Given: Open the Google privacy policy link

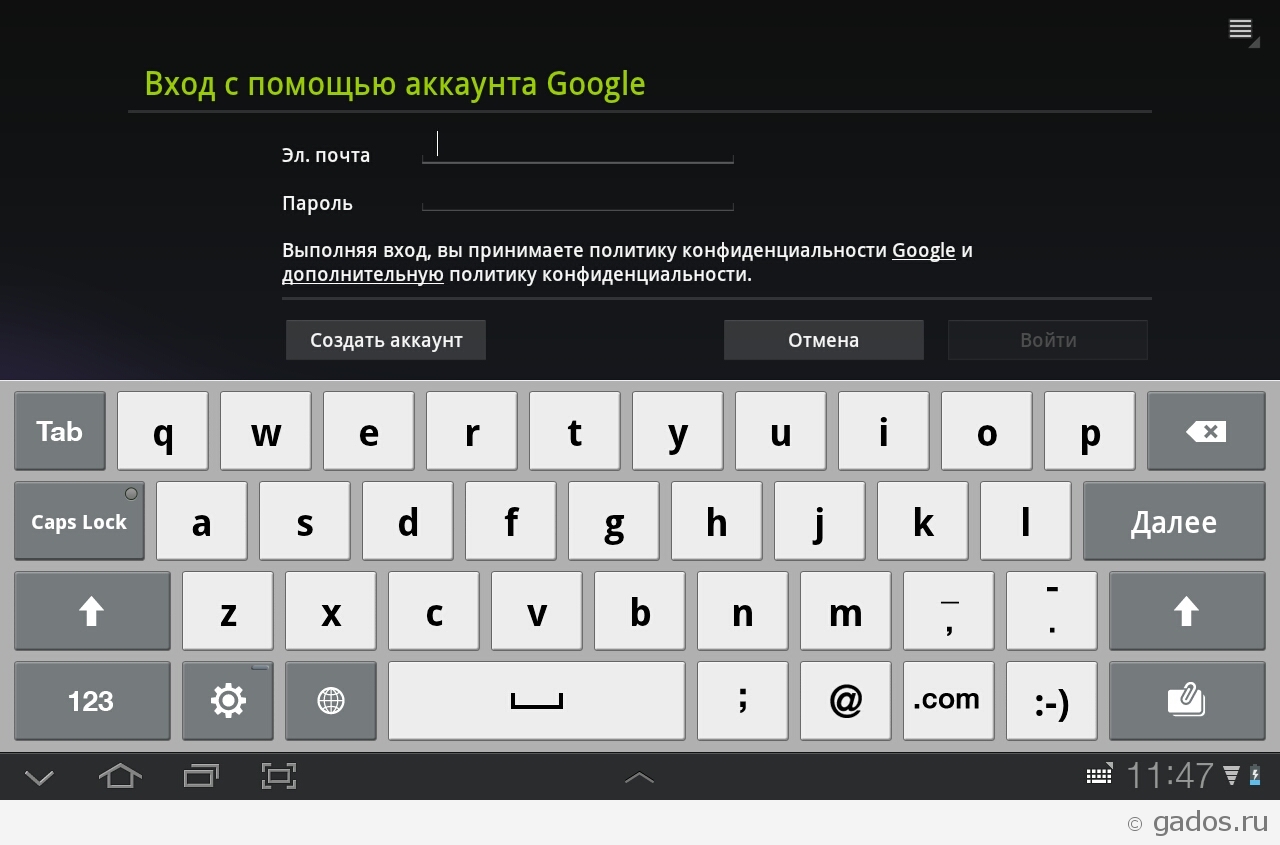Looking at the screenshot, I should 924,250.
